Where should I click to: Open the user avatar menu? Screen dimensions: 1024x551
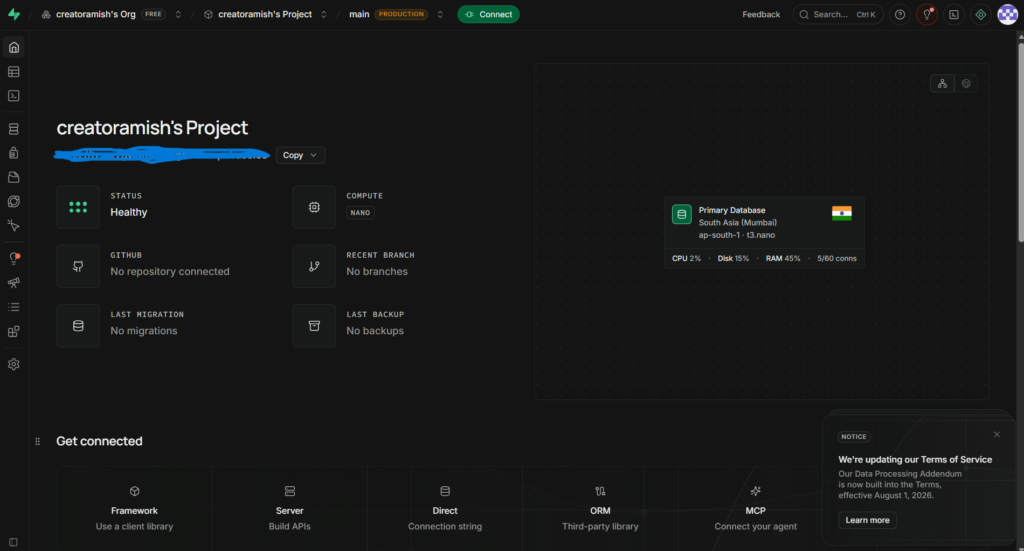coord(1008,14)
